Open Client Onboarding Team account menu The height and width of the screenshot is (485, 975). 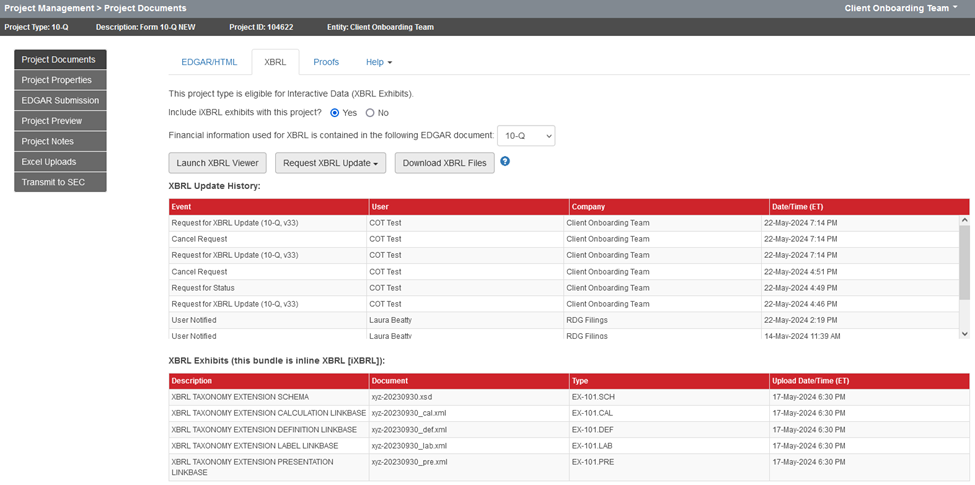[901, 8]
